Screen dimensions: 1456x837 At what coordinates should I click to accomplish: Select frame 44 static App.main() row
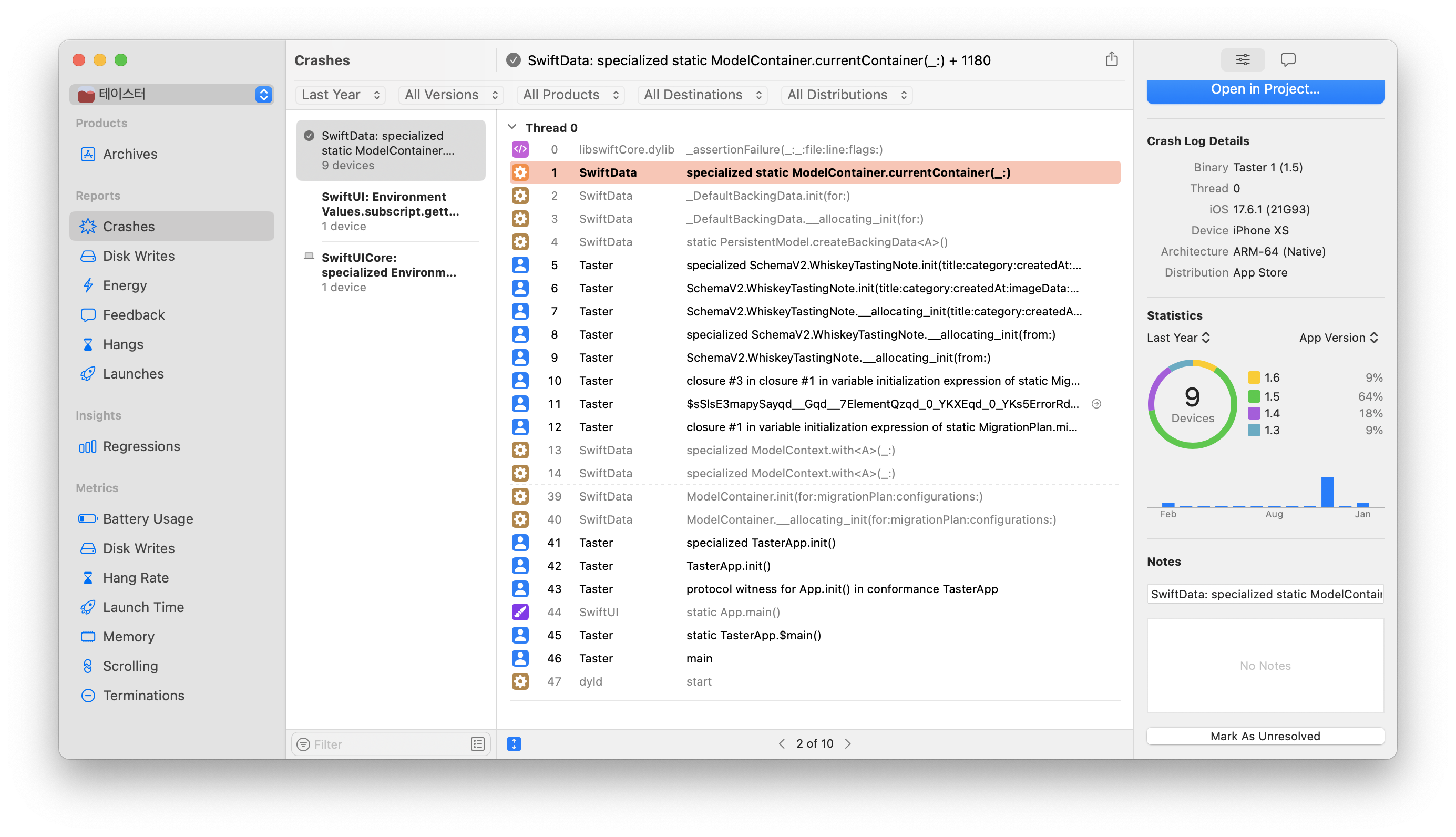(814, 611)
